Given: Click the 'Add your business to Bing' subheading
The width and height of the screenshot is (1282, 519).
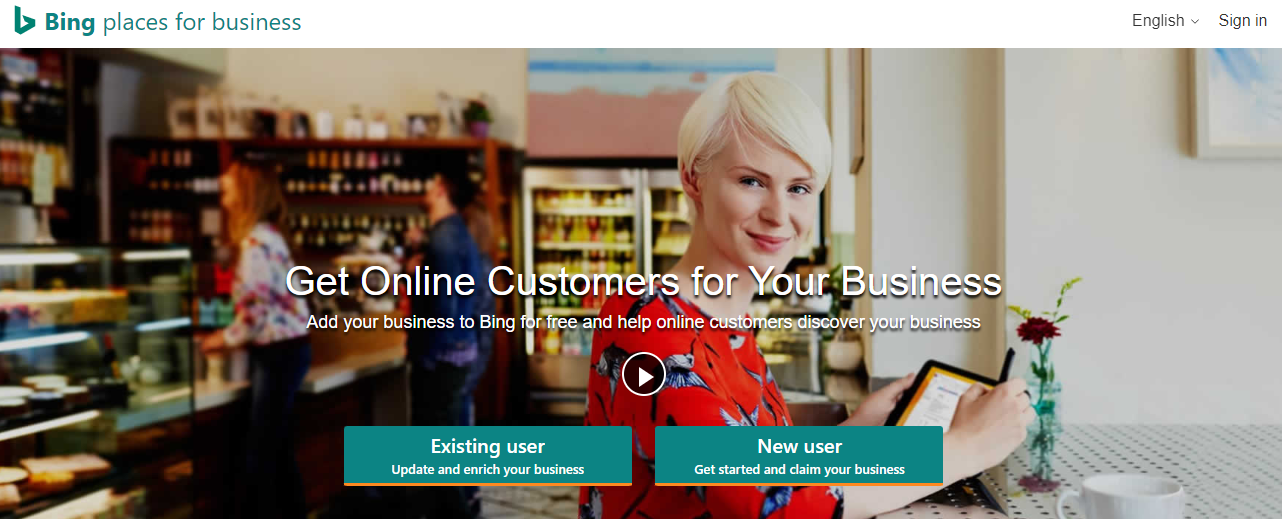Looking at the screenshot, I should click(x=643, y=322).
